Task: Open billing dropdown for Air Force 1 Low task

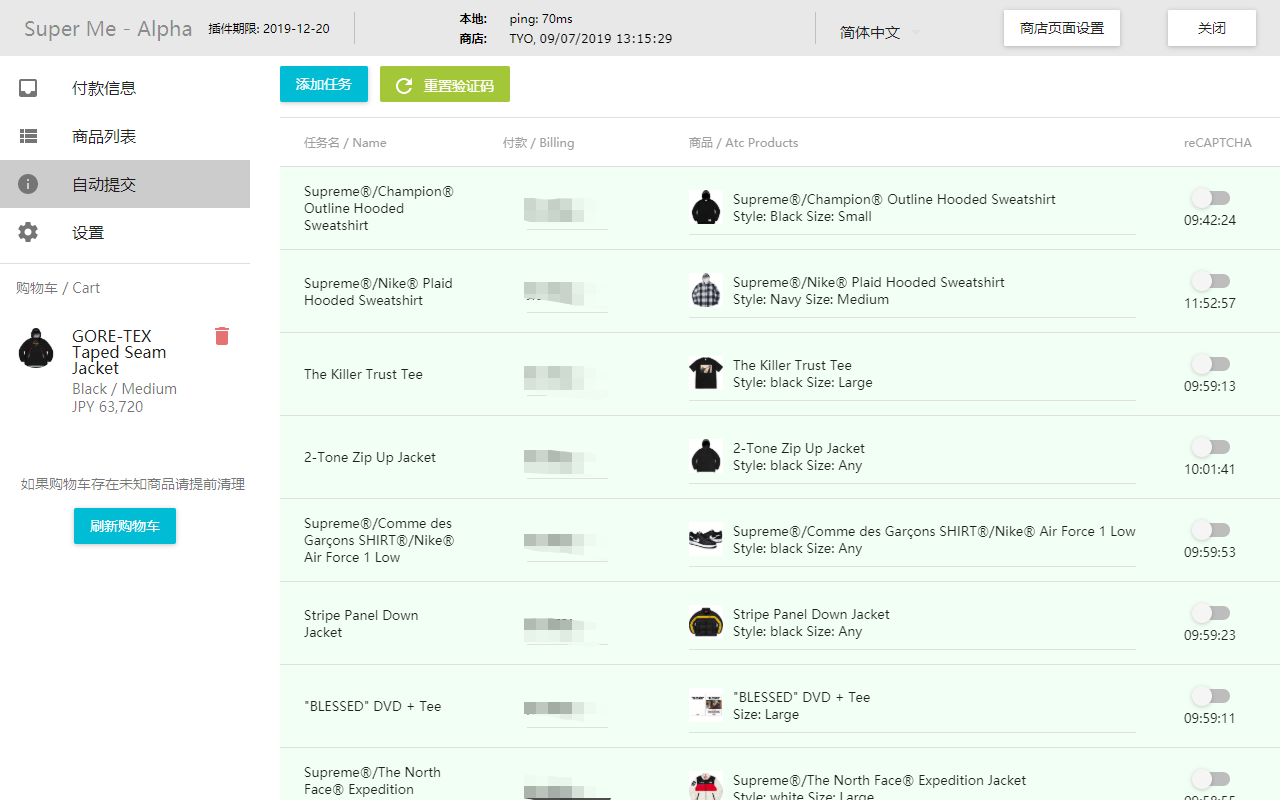Action: [566, 542]
